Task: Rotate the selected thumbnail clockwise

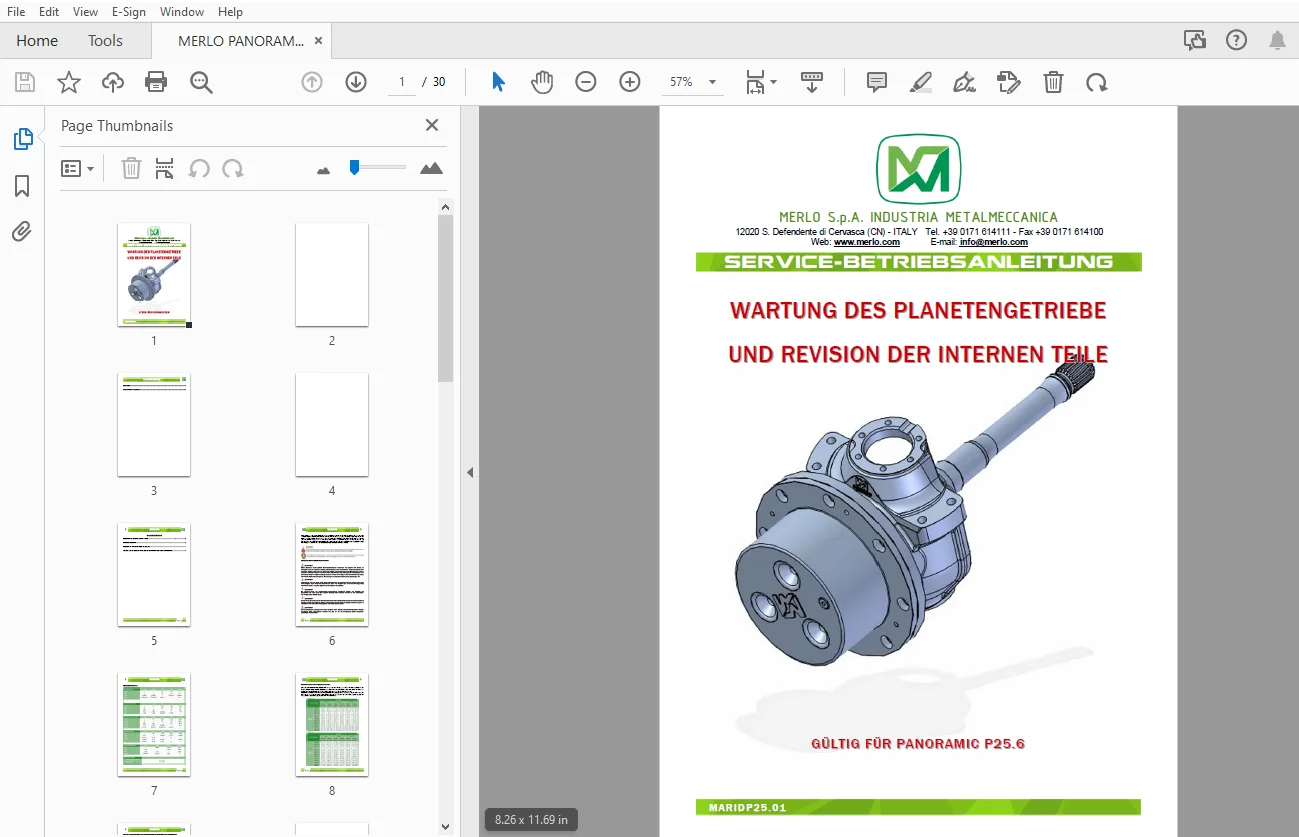Action: [x=233, y=168]
